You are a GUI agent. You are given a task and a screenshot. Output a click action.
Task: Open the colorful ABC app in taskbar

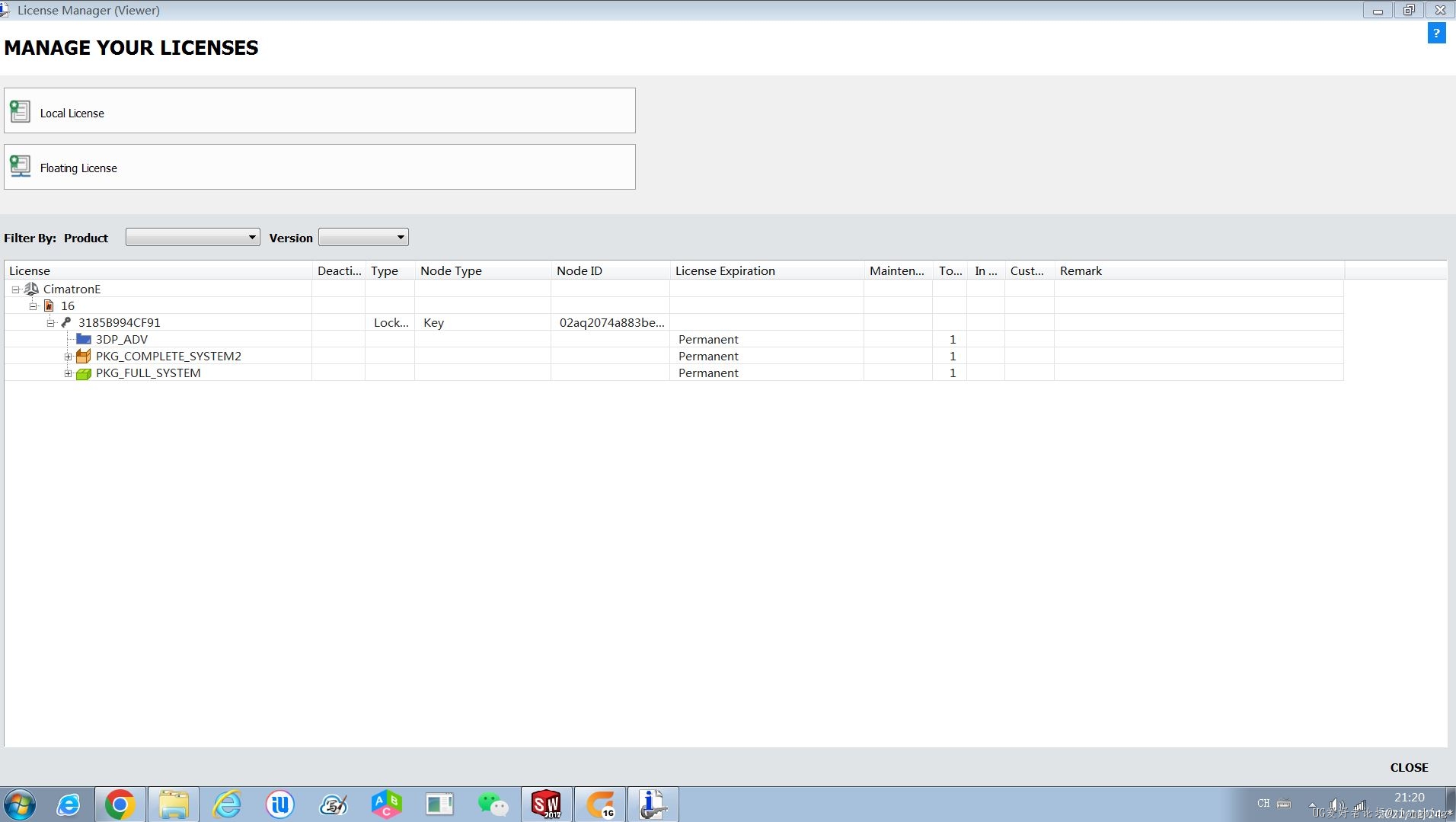point(386,804)
